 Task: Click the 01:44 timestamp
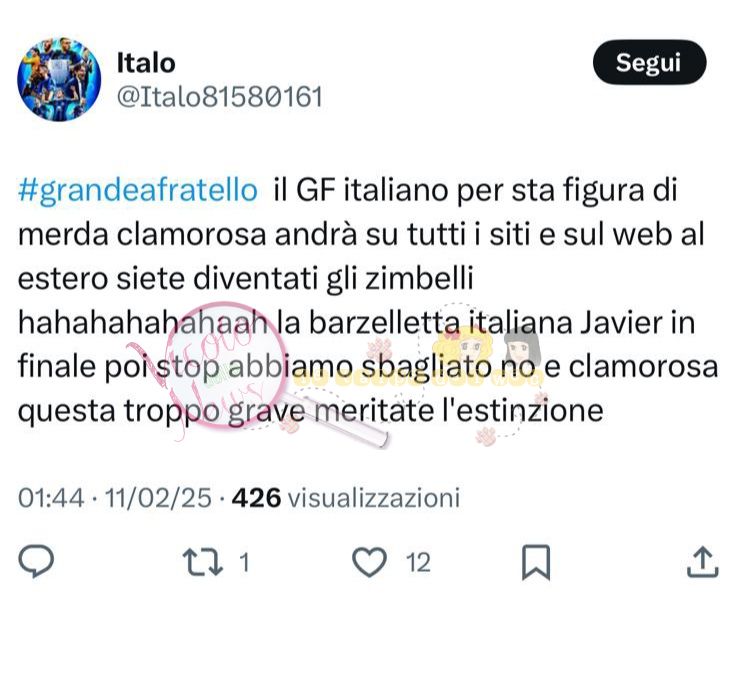[51, 498]
